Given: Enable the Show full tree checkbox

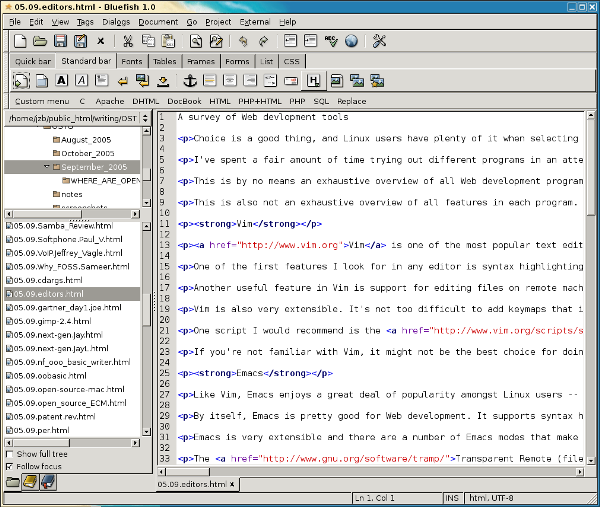Looking at the screenshot, I should pyautogui.click(x=10, y=454).
